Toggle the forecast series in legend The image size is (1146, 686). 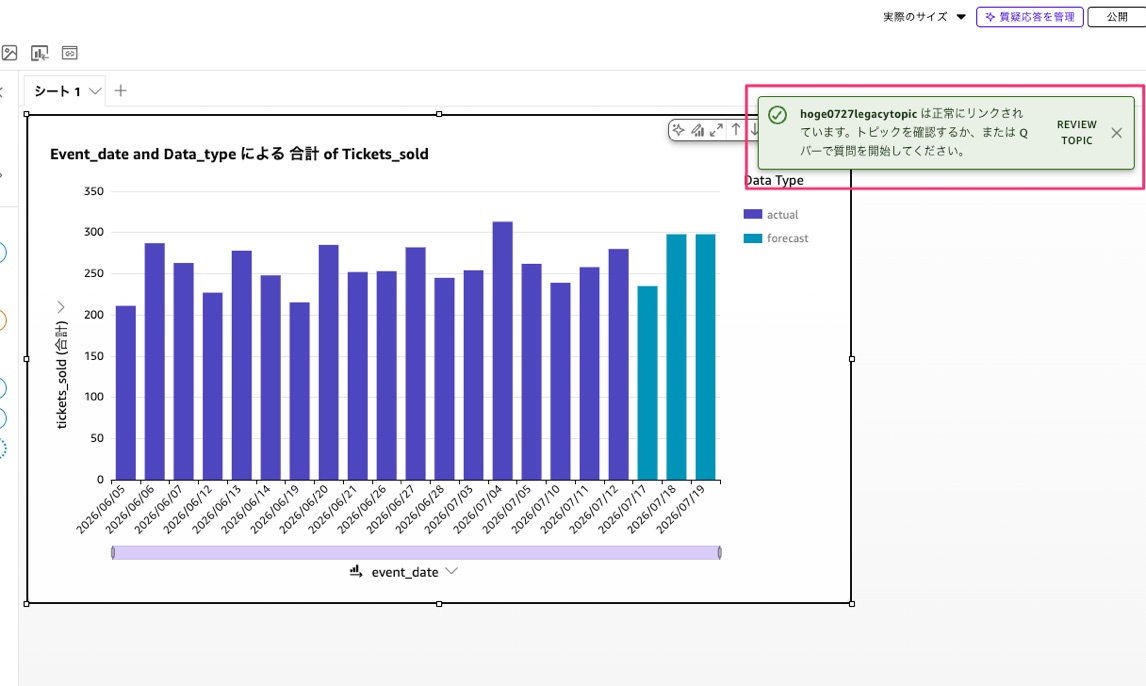pos(776,238)
